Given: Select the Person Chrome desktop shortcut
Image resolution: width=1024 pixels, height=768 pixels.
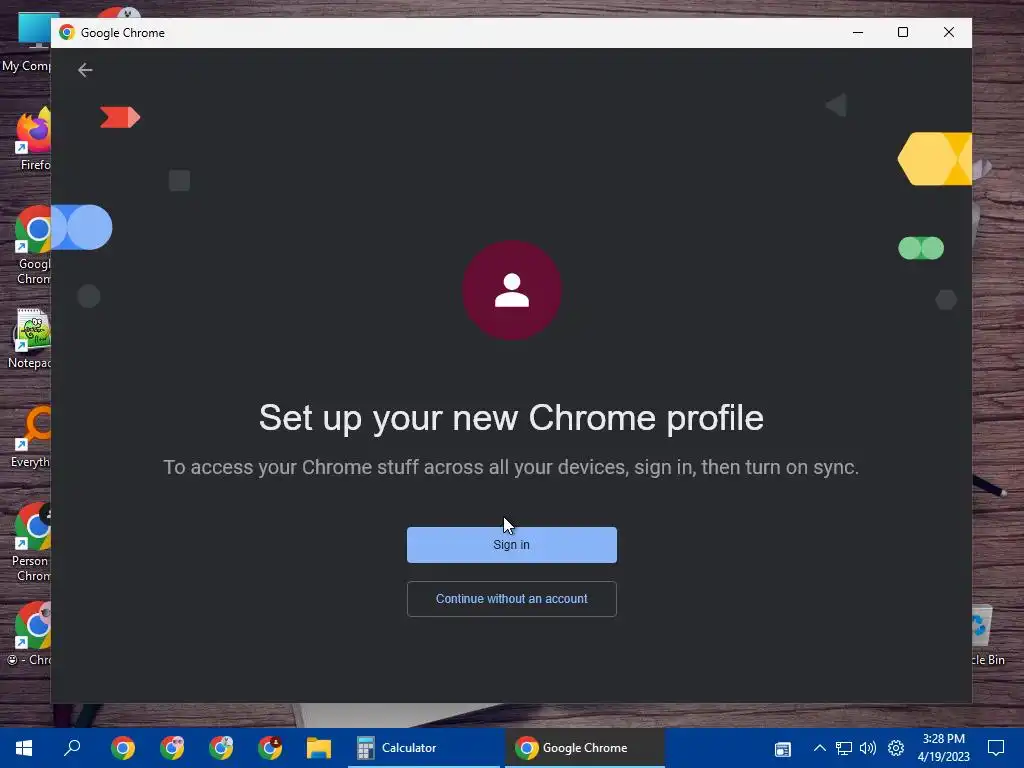Looking at the screenshot, I should point(31,542).
